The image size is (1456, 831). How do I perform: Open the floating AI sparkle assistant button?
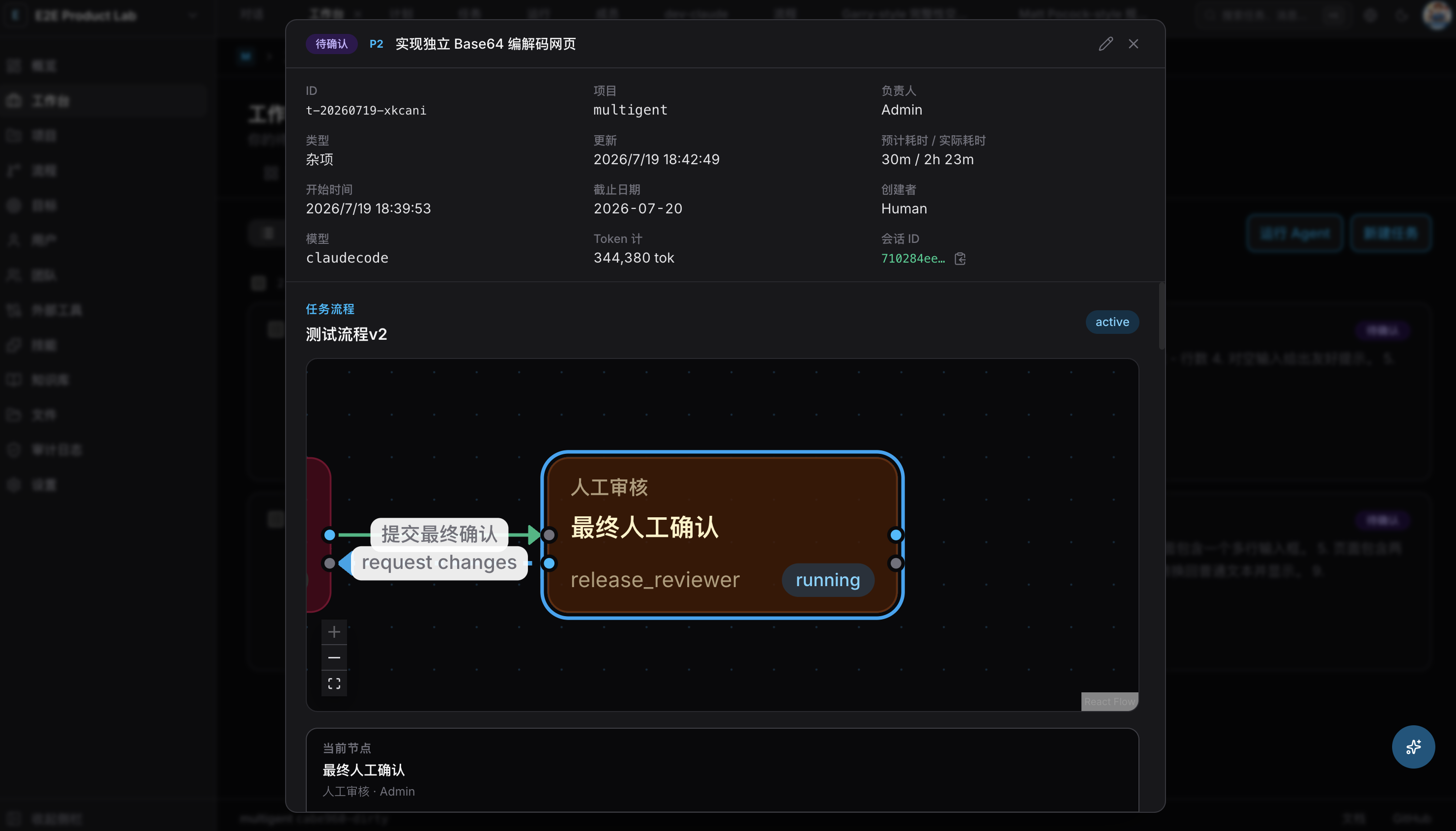[1413, 746]
